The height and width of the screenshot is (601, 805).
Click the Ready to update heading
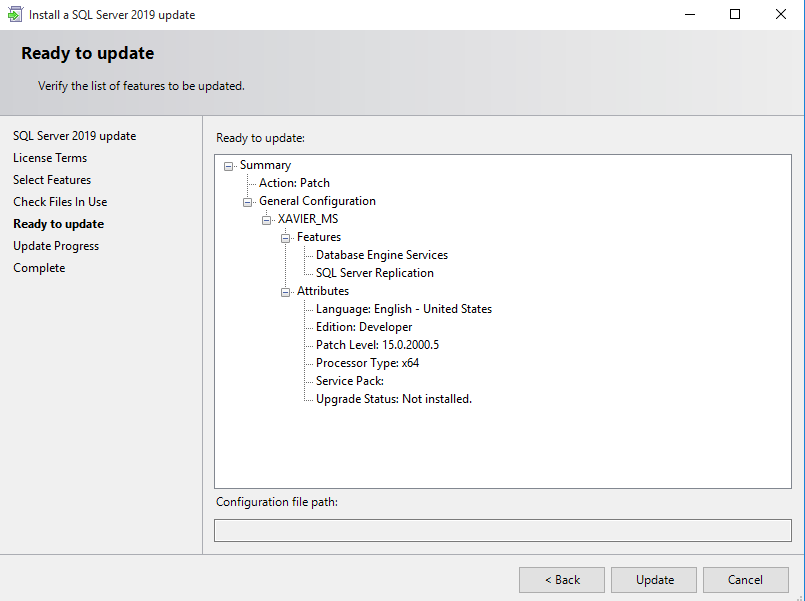point(87,53)
